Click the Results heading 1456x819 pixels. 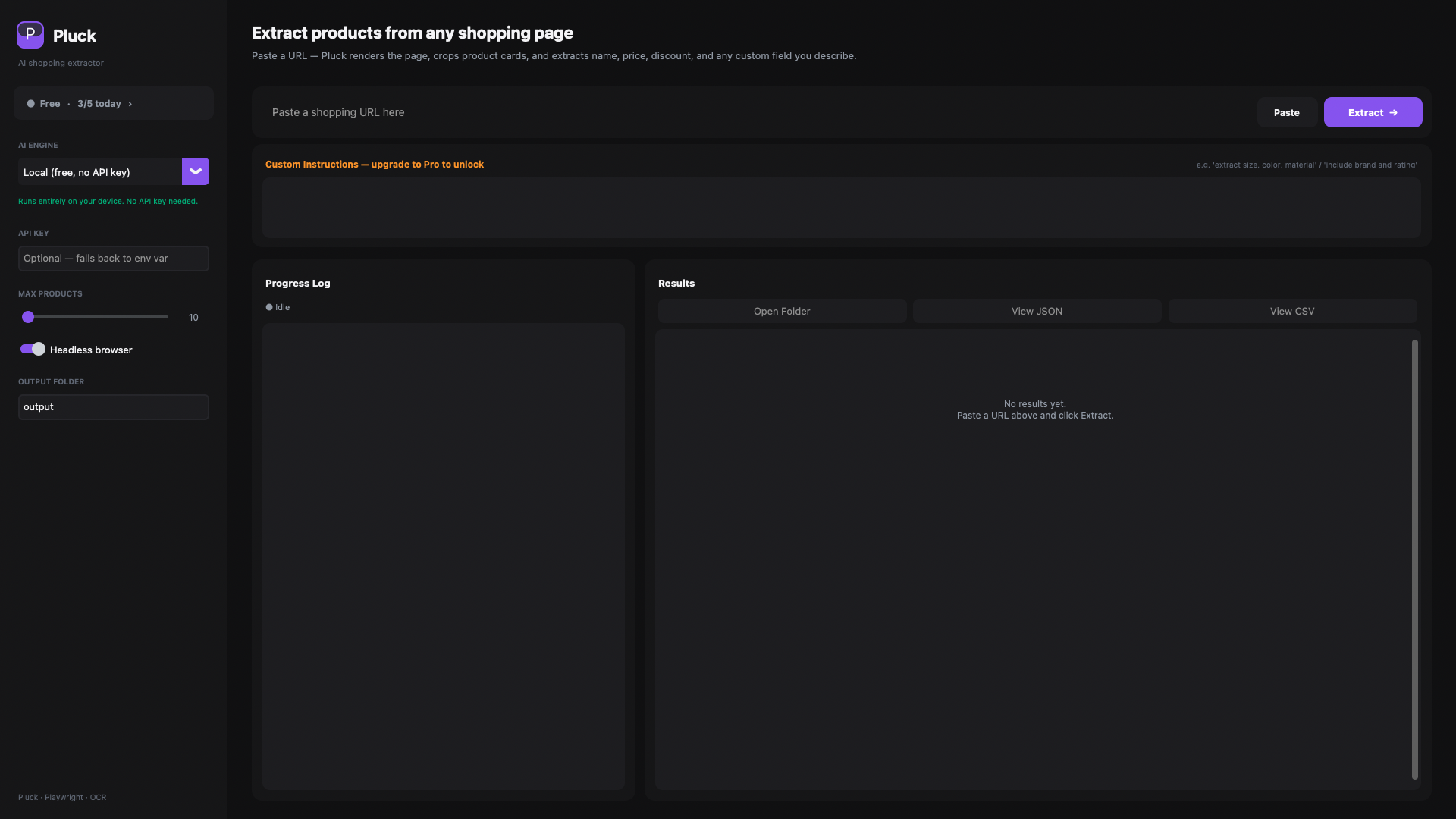[676, 283]
